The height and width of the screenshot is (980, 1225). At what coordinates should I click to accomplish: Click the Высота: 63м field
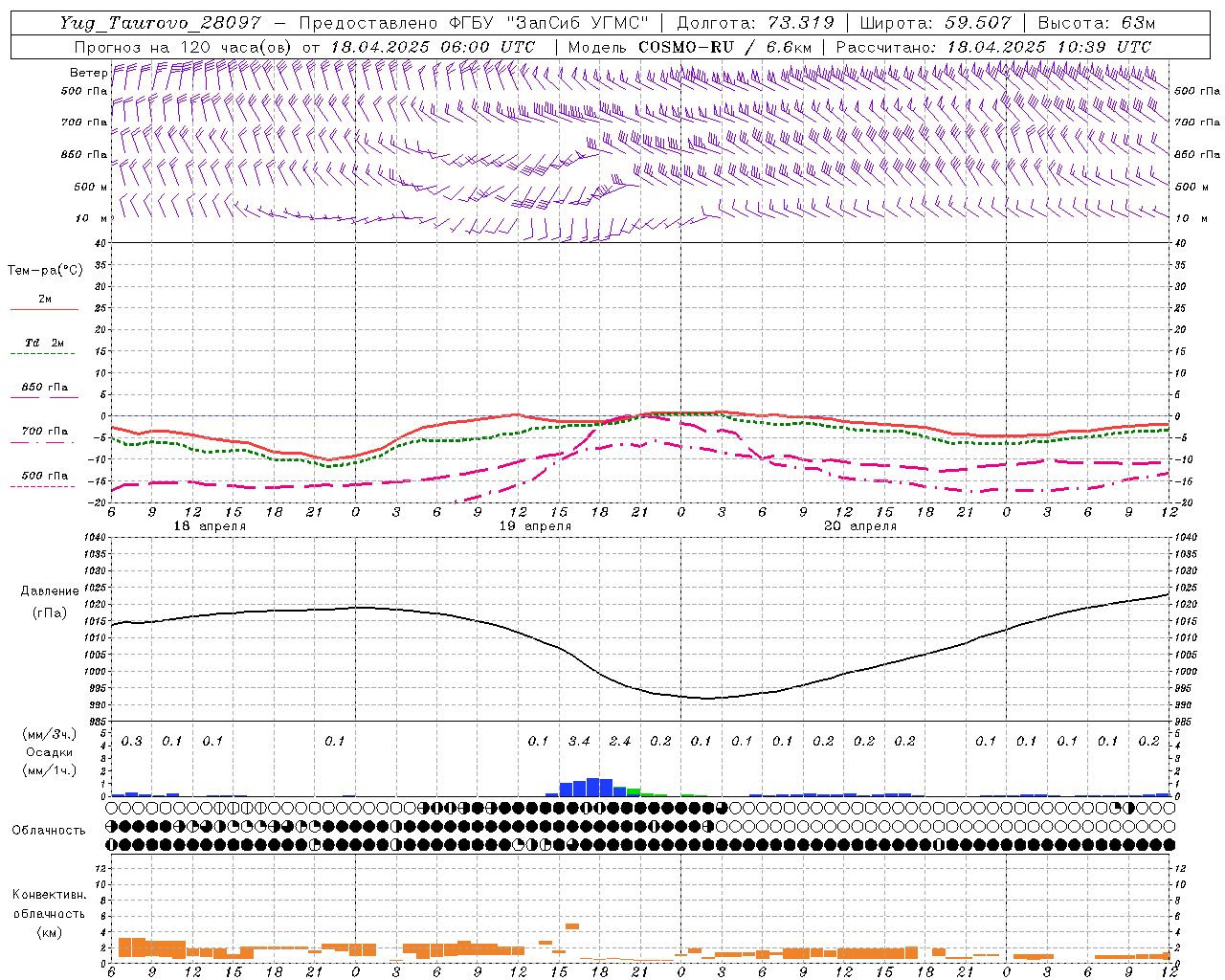tap(1095, 23)
